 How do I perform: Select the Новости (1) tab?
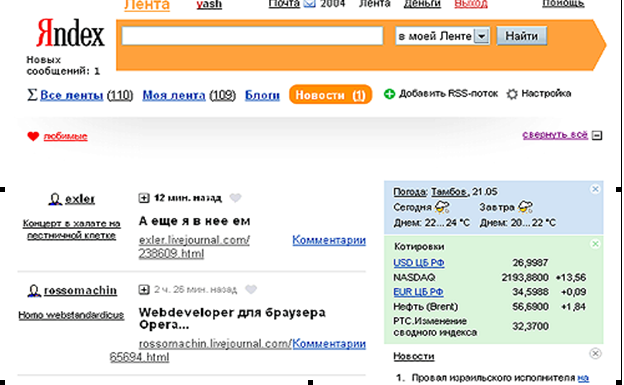pyautogui.click(x=330, y=95)
